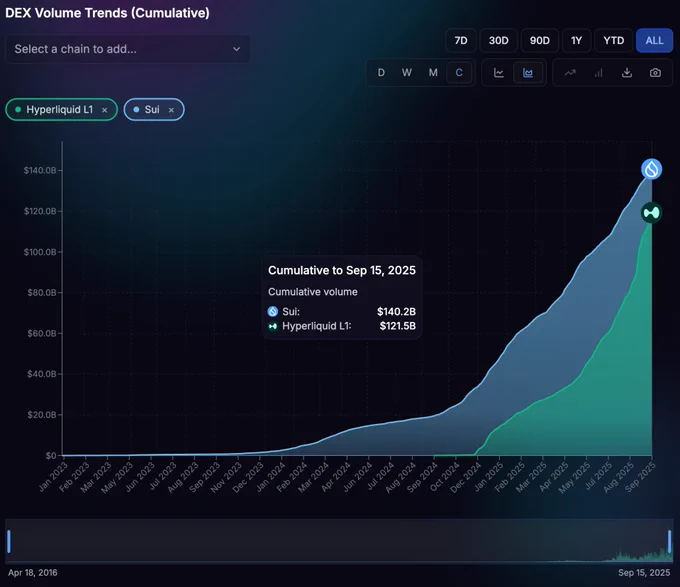The image size is (680, 587).
Task: Switch to daily (D) interval
Action: [x=381, y=73]
